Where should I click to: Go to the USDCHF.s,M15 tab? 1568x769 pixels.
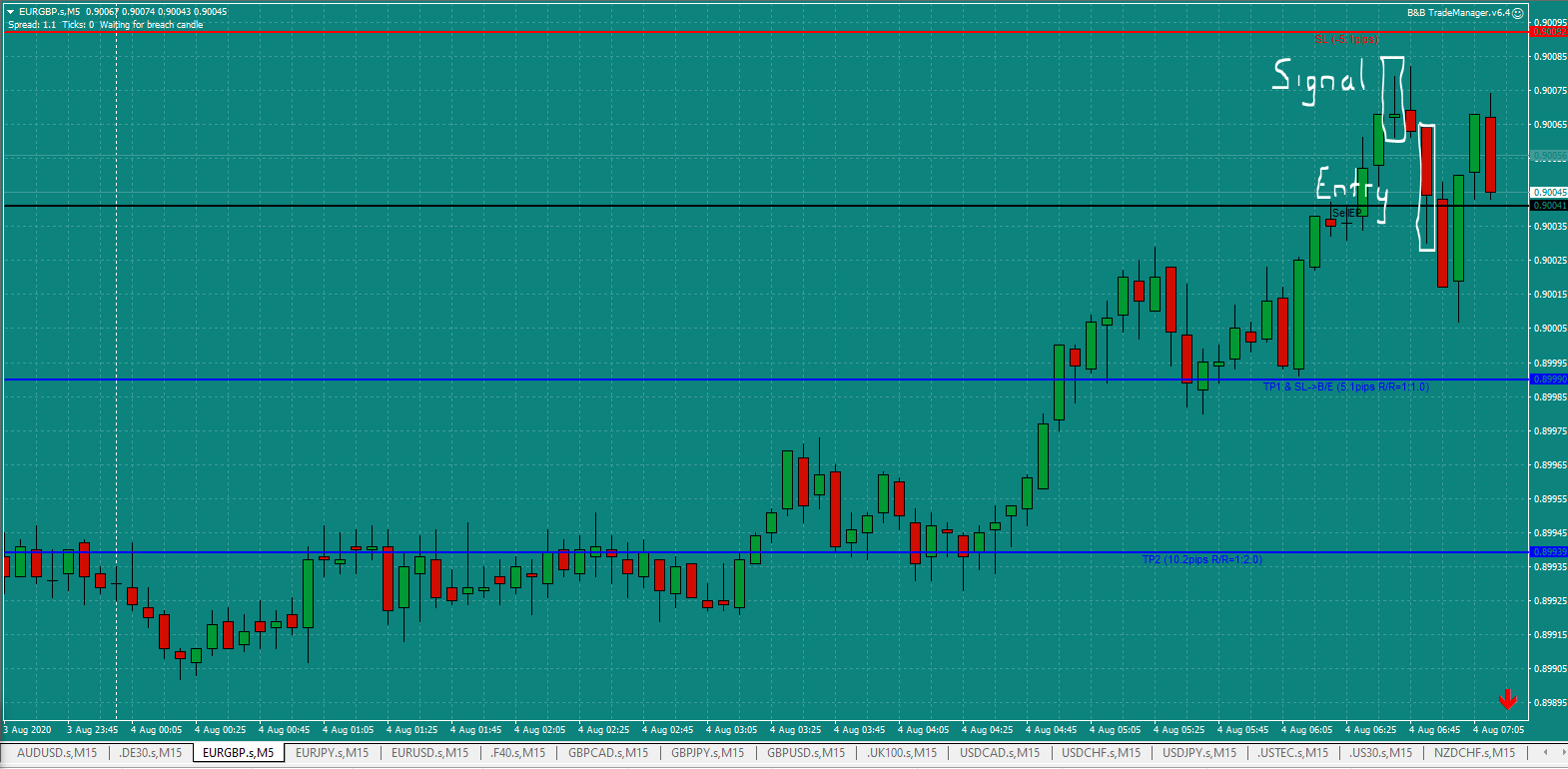[x=1101, y=753]
